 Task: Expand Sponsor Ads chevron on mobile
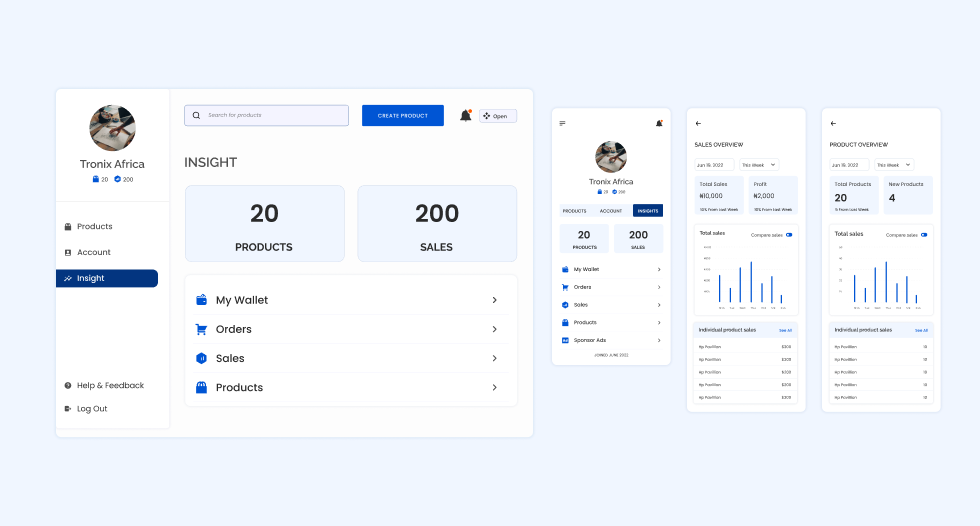click(x=658, y=340)
